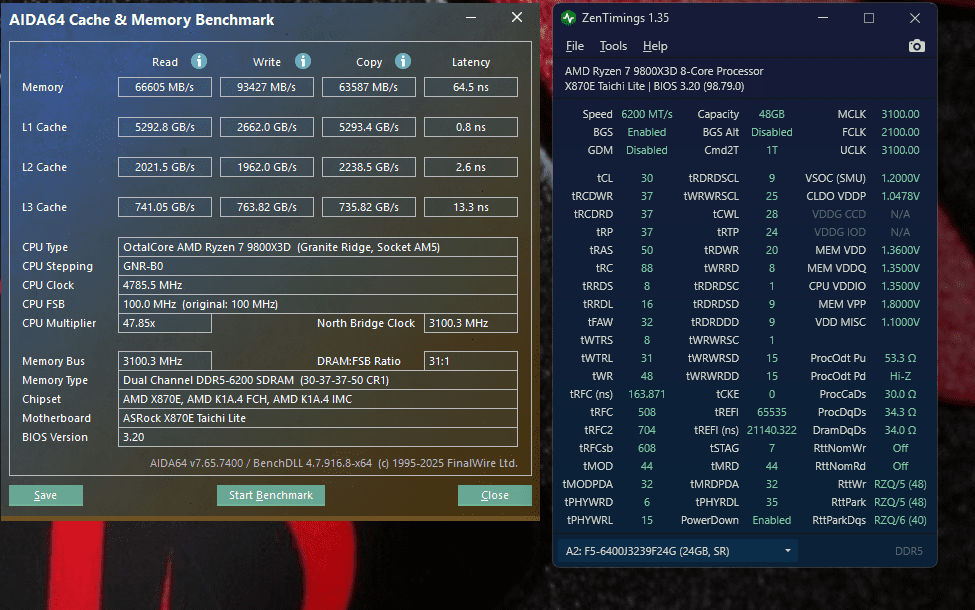Minimize the AIDA64 benchmark window

[x=471, y=17]
